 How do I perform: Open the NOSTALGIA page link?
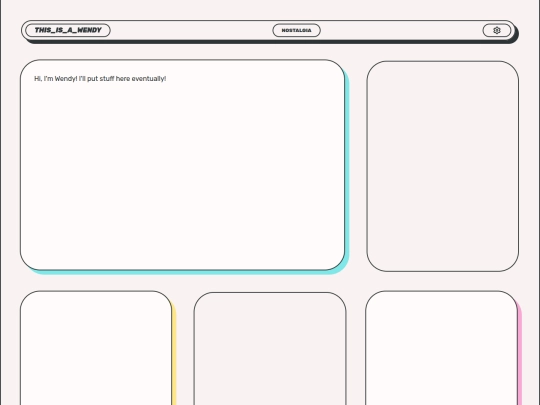(296, 30)
